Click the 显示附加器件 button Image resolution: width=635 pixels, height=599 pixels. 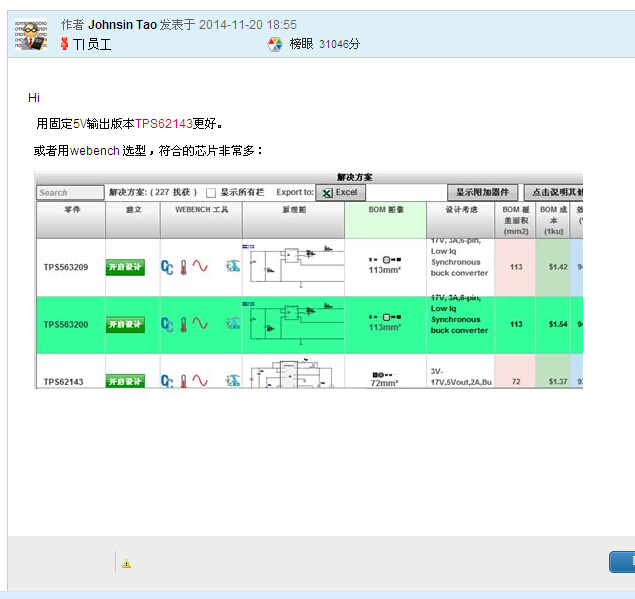coord(482,192)
